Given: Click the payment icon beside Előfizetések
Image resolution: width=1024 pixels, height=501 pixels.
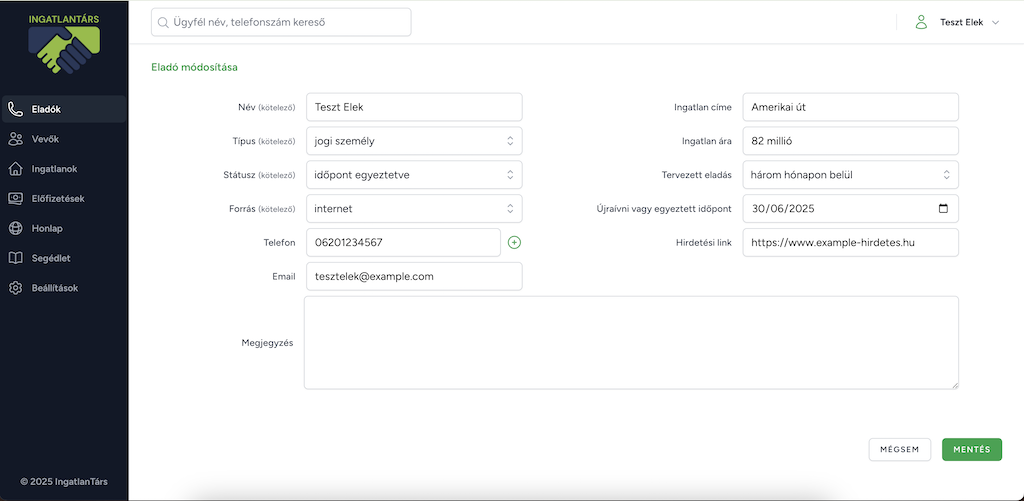Looking at the screenshot, I should 16,199.
